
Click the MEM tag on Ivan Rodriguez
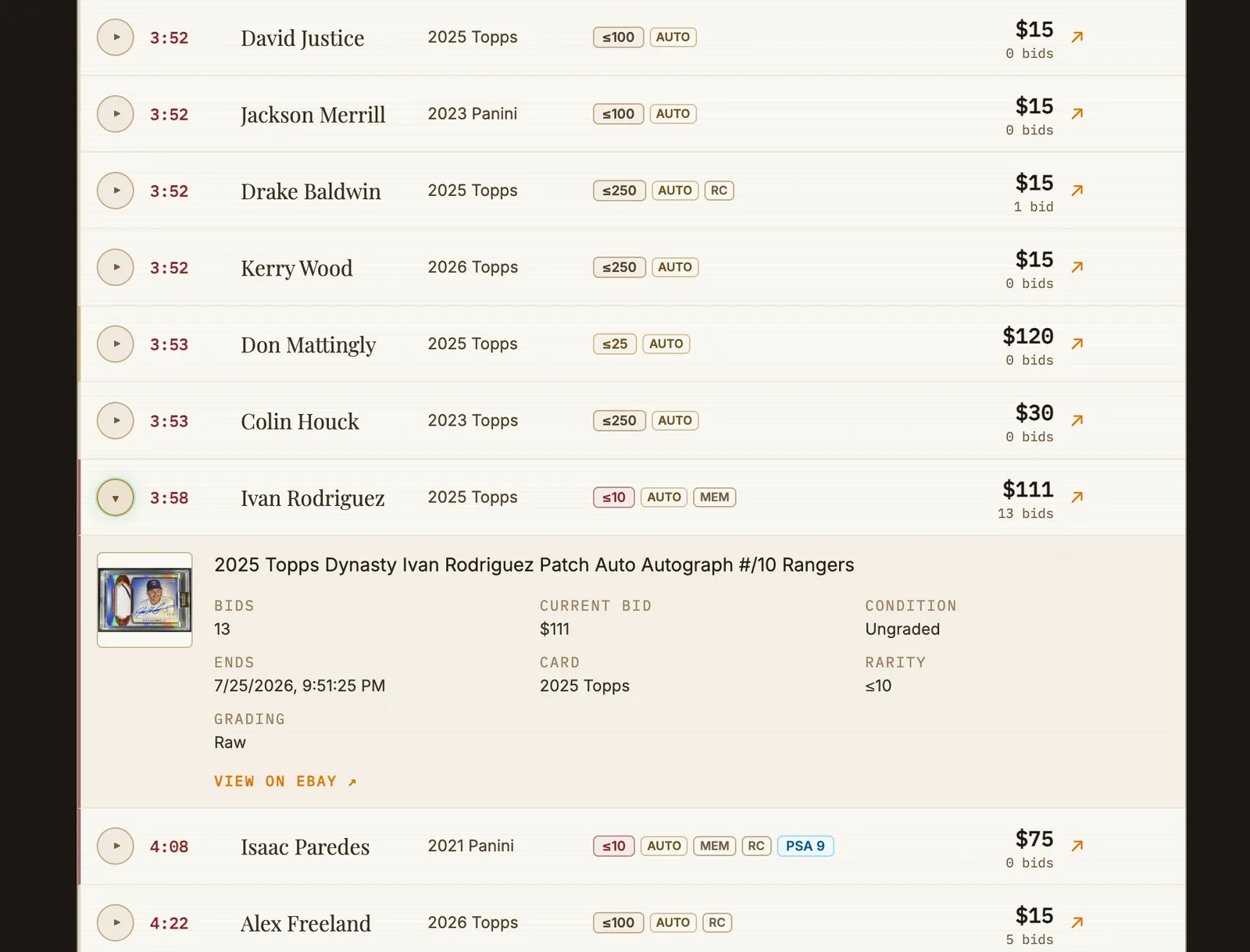coord(714,497)
